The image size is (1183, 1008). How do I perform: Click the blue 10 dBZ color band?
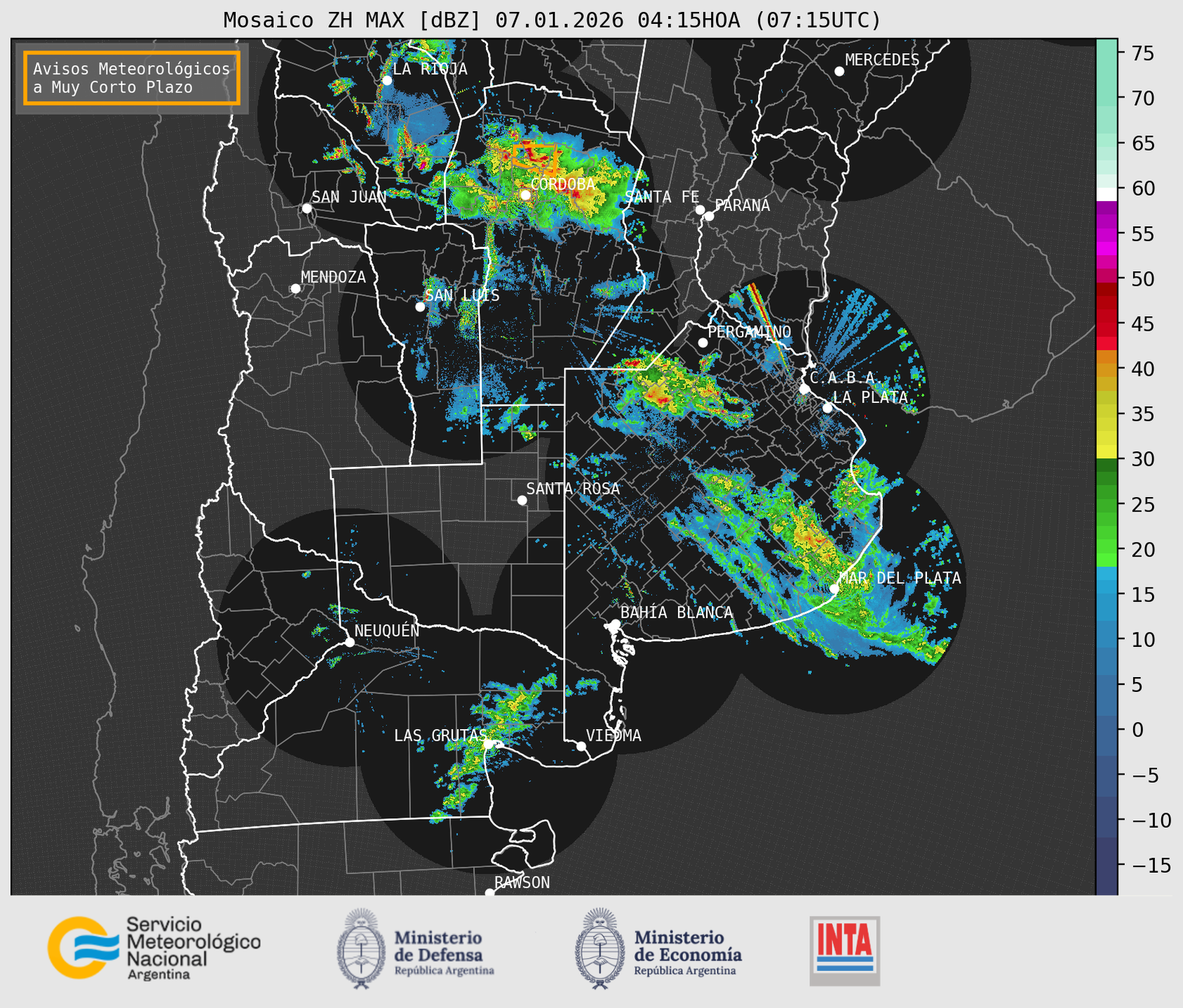tap(1107, 639)
